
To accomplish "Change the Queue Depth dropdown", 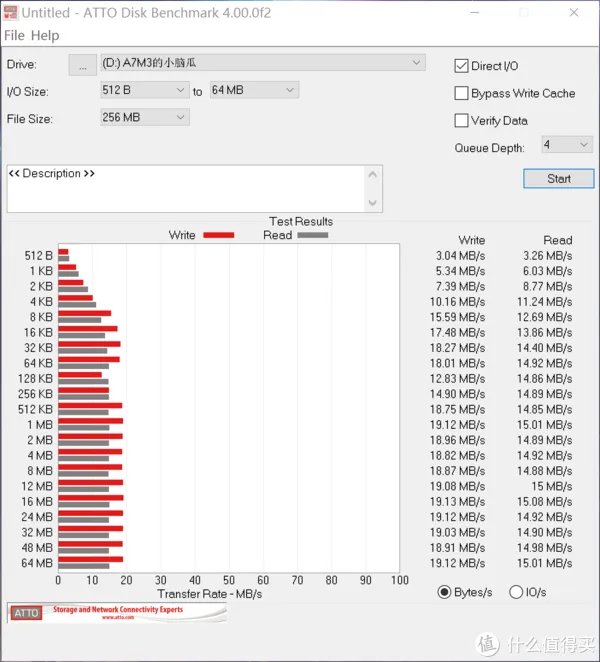I will click(566, 145).
